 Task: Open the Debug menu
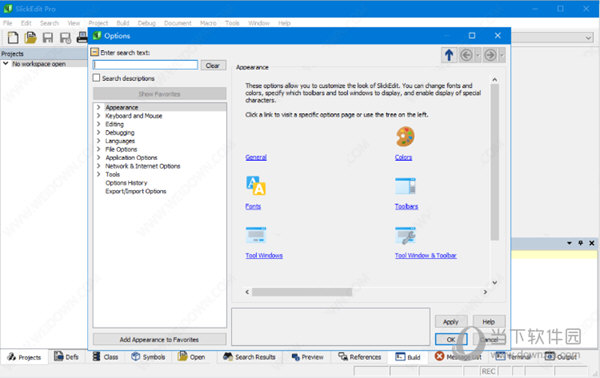[147, 23]
